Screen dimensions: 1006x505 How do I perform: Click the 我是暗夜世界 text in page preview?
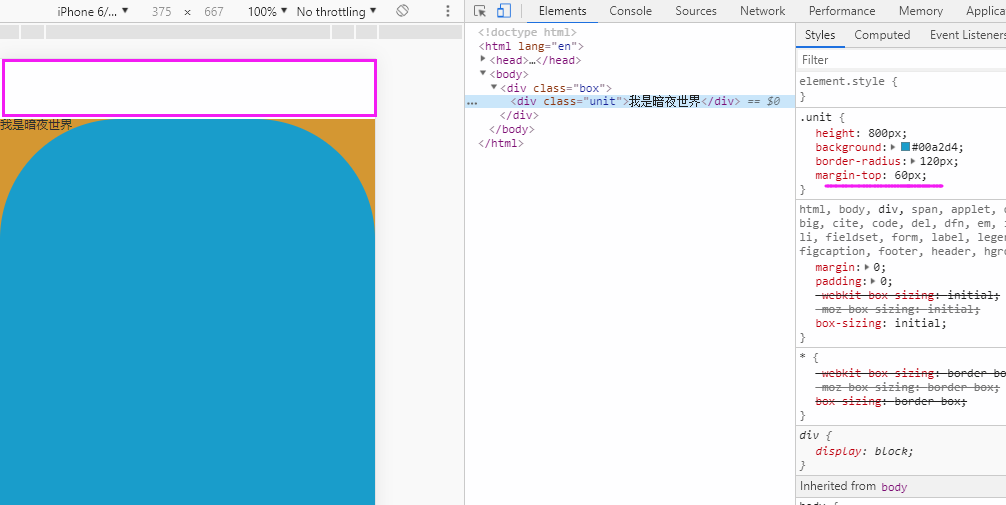click(36, 125)
